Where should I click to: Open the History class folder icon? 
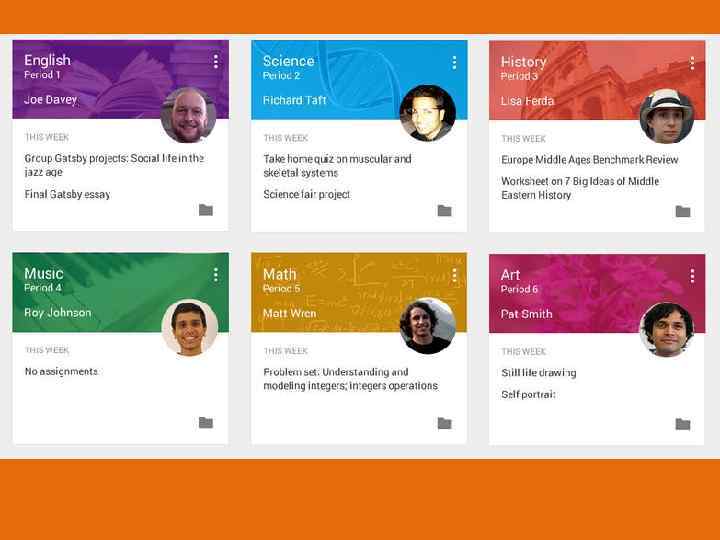pos(683,211)
